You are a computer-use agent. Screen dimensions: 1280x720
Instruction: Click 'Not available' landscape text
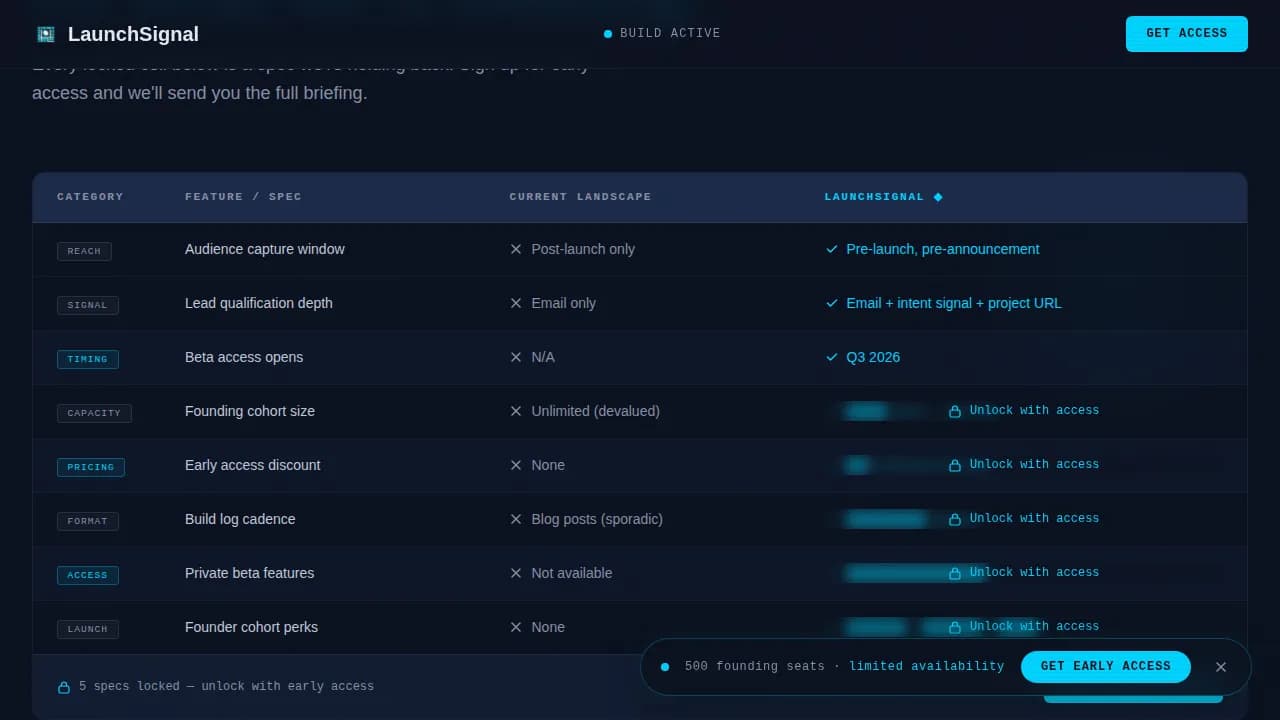click(x=572, y=573)
